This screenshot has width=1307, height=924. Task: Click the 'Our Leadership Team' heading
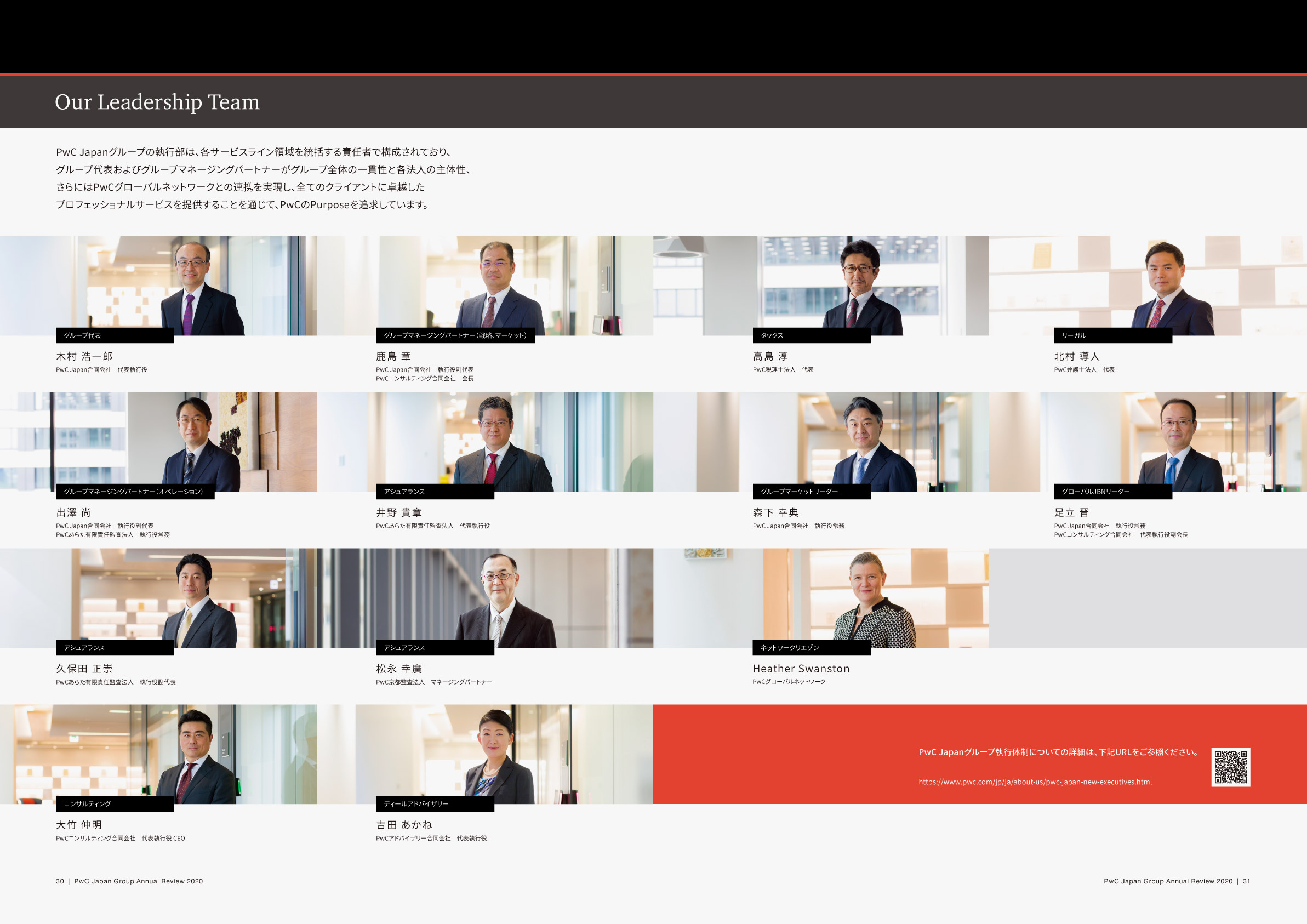(157, 102)
